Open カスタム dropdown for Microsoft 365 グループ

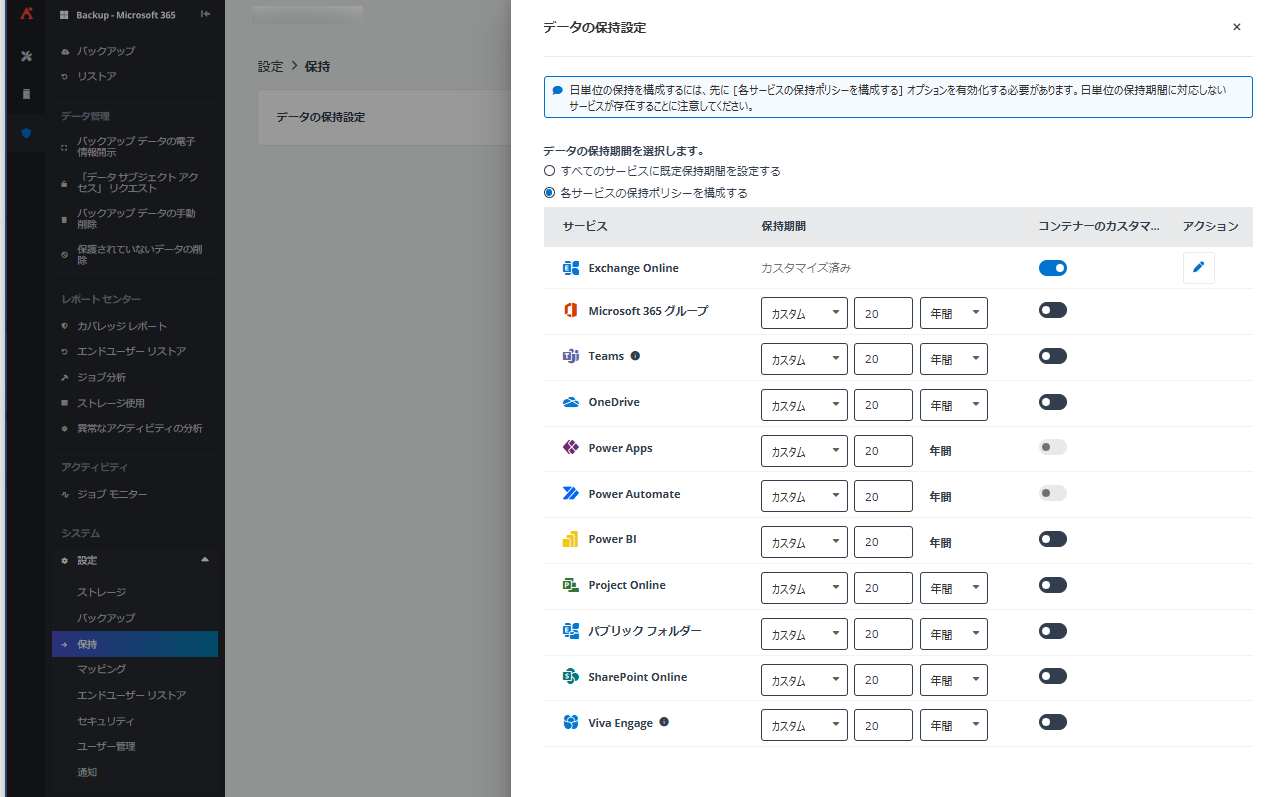click(804, 313)
